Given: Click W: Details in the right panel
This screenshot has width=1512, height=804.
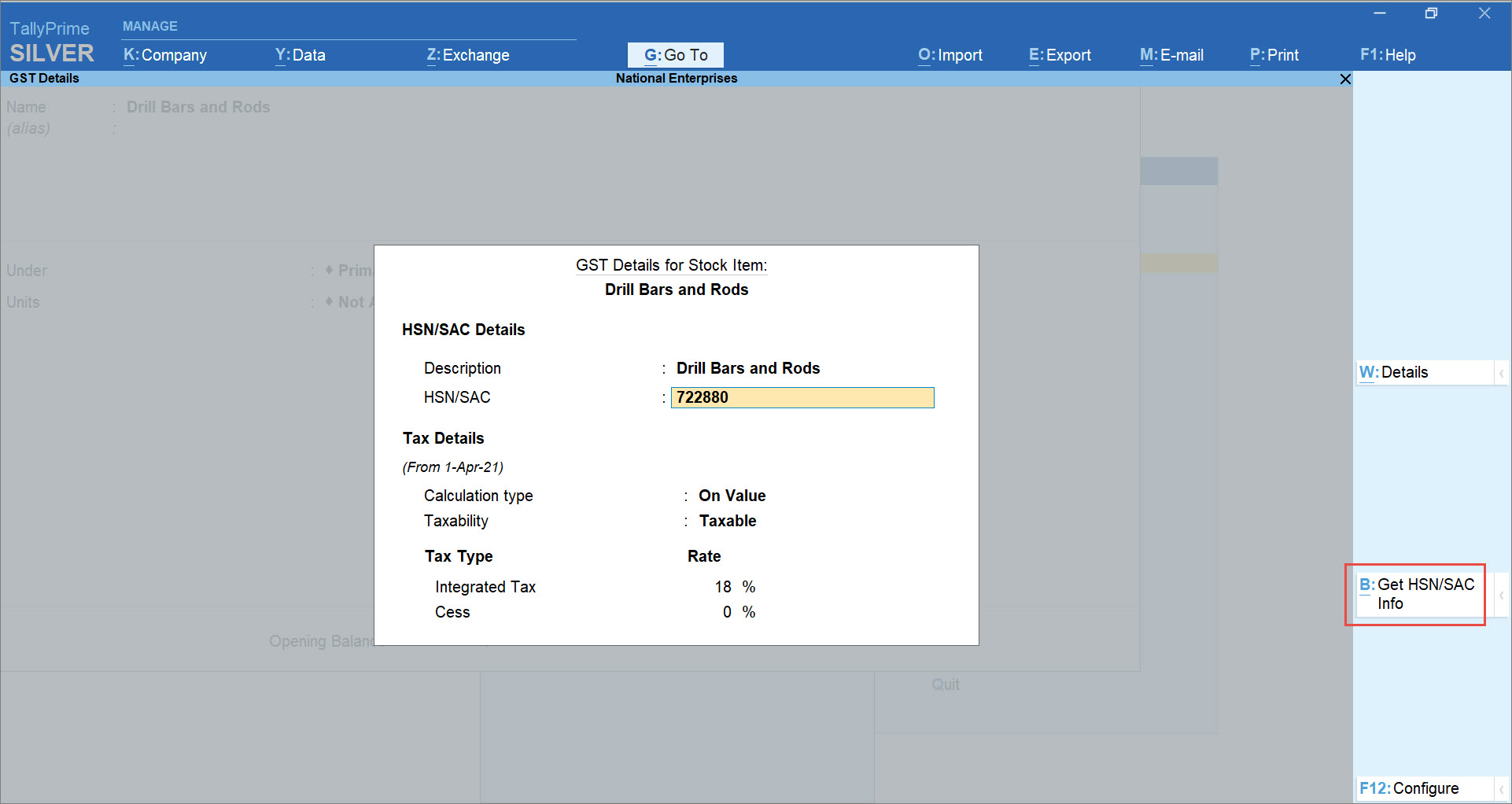Looking at the screenshot, I should [x=1425, y=372].
